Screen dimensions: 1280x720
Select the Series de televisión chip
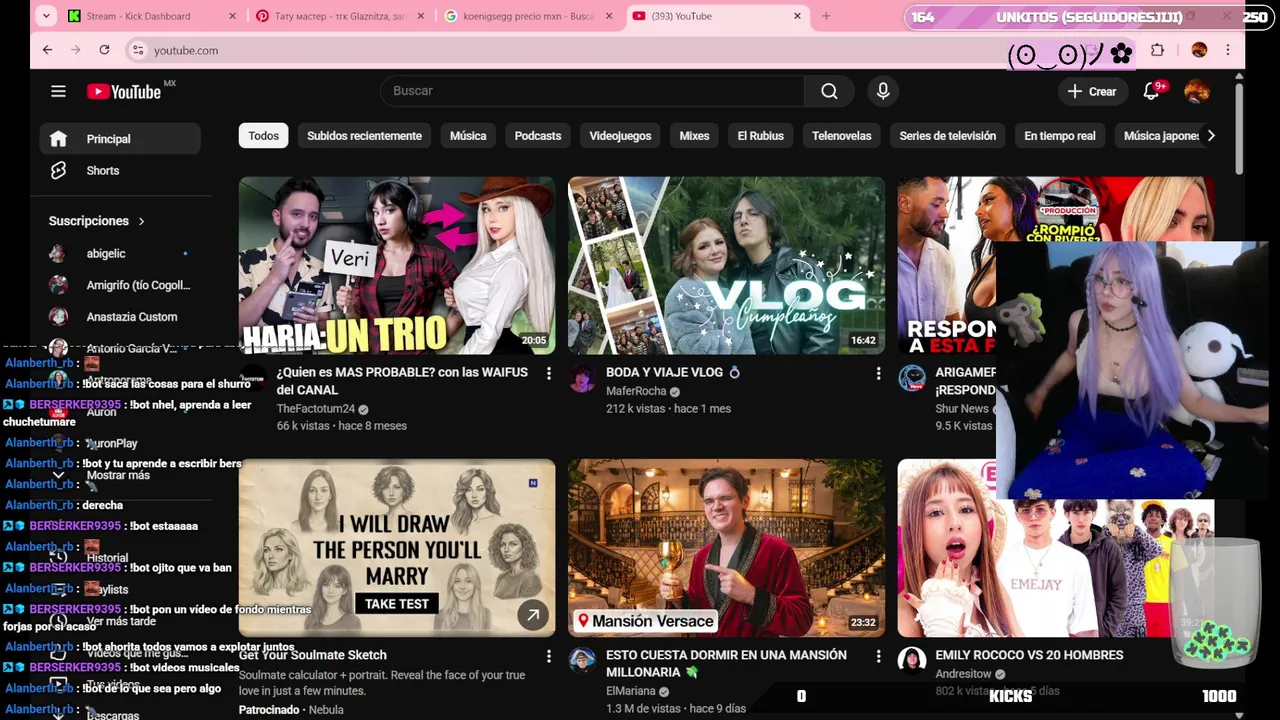[x=948, y=136]
